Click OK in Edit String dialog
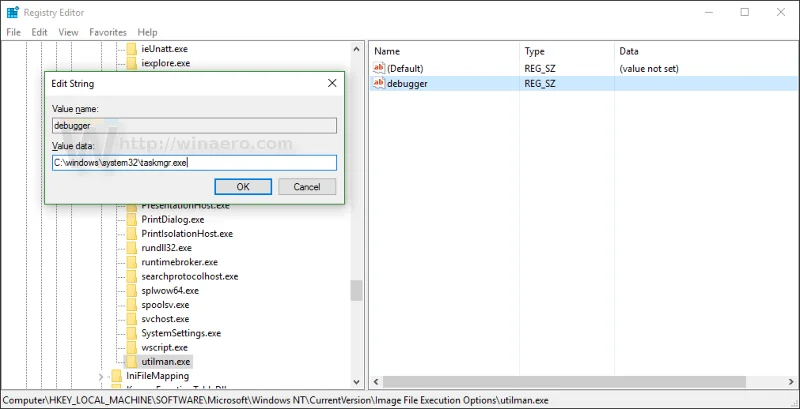Image resolution: width=800 pixels, height=409 pixels. 243,187
